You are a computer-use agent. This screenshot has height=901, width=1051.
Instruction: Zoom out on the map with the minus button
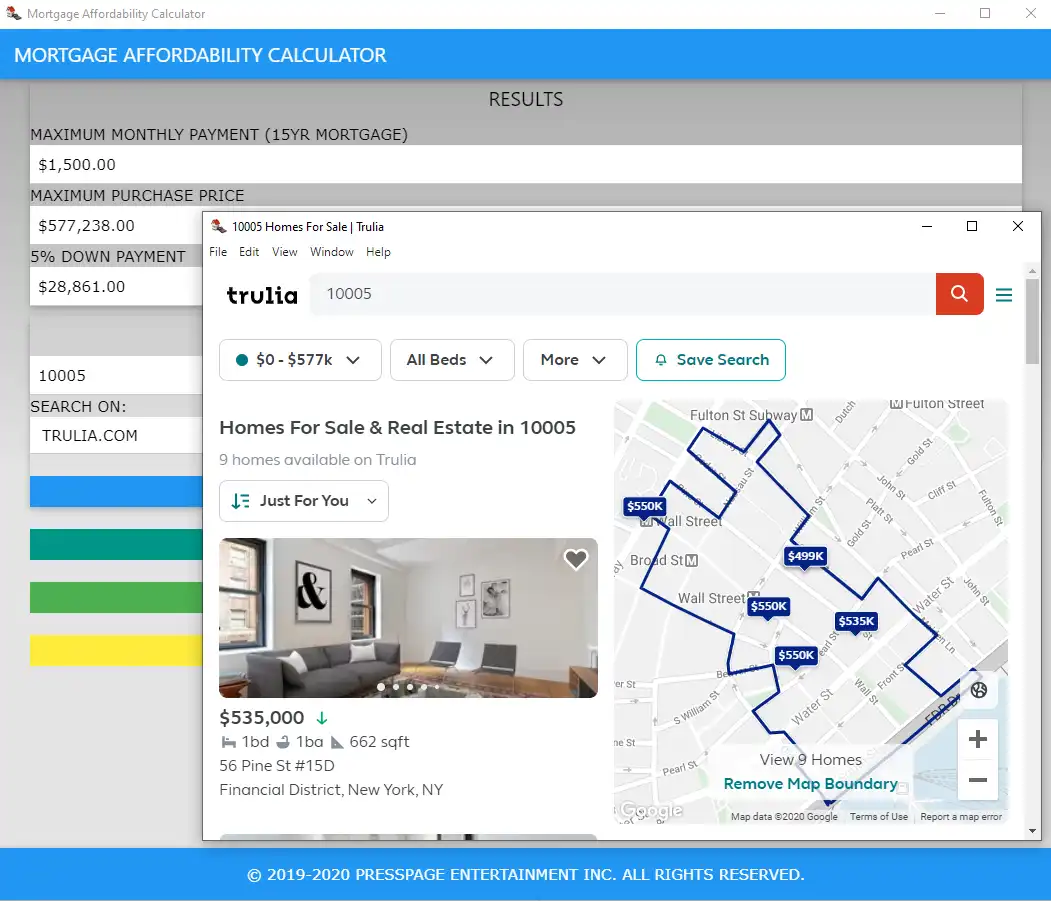(978, 780)
